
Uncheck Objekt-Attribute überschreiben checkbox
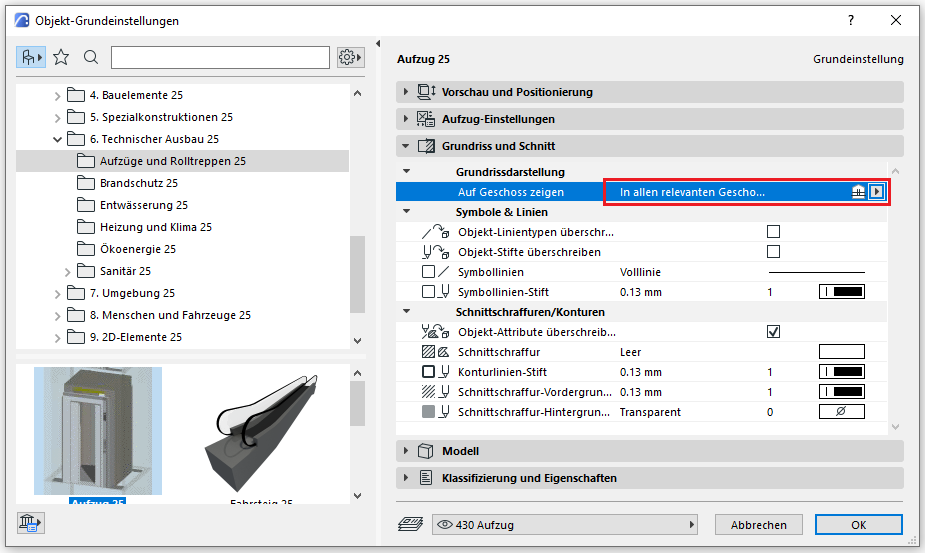773,332
